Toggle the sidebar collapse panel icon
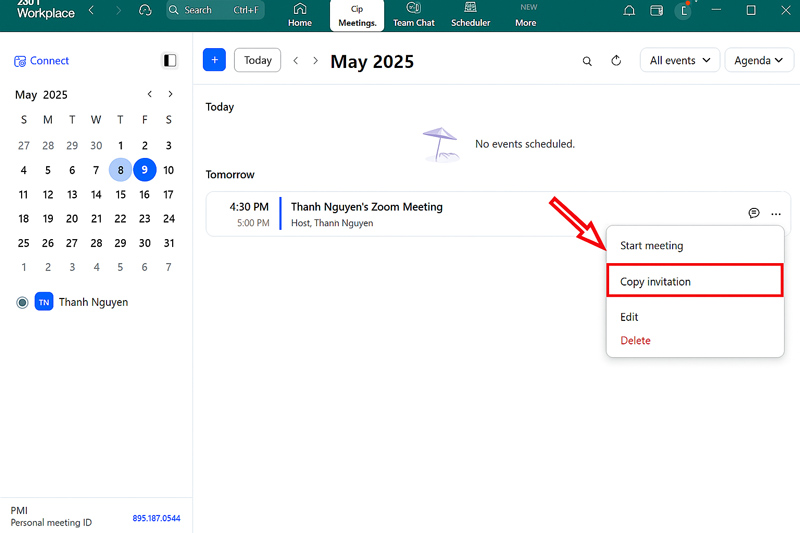 pos(169,61)
